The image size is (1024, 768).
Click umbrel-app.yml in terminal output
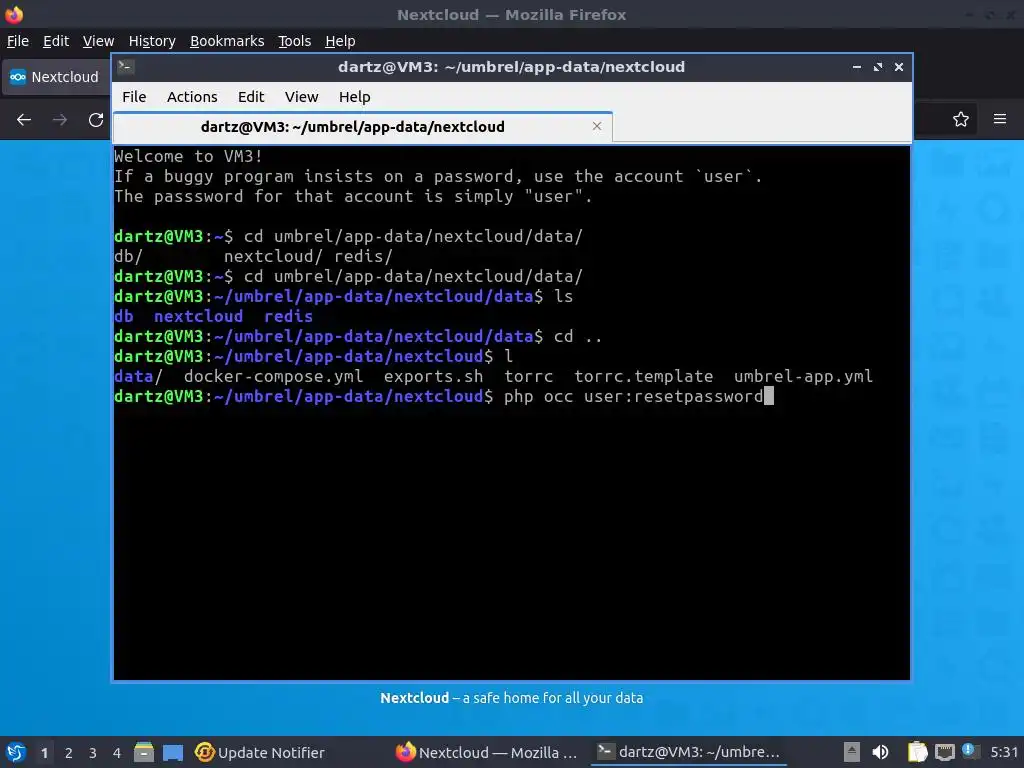click(x=803, y=377)
